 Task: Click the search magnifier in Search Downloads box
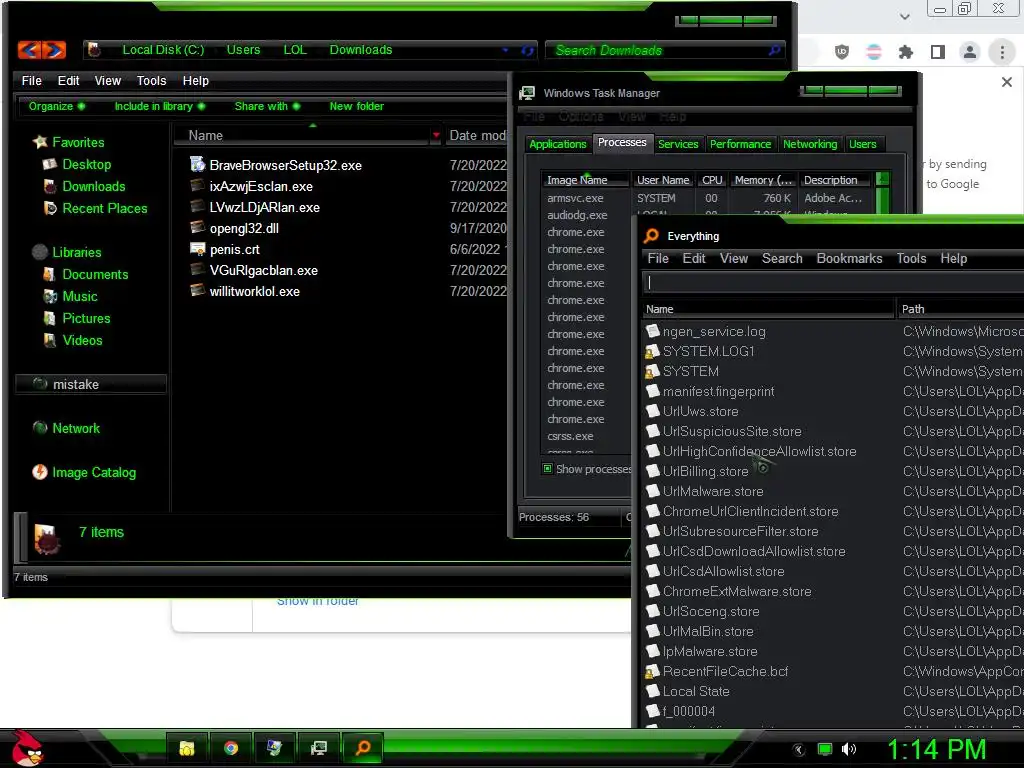(x=775, y=50)
